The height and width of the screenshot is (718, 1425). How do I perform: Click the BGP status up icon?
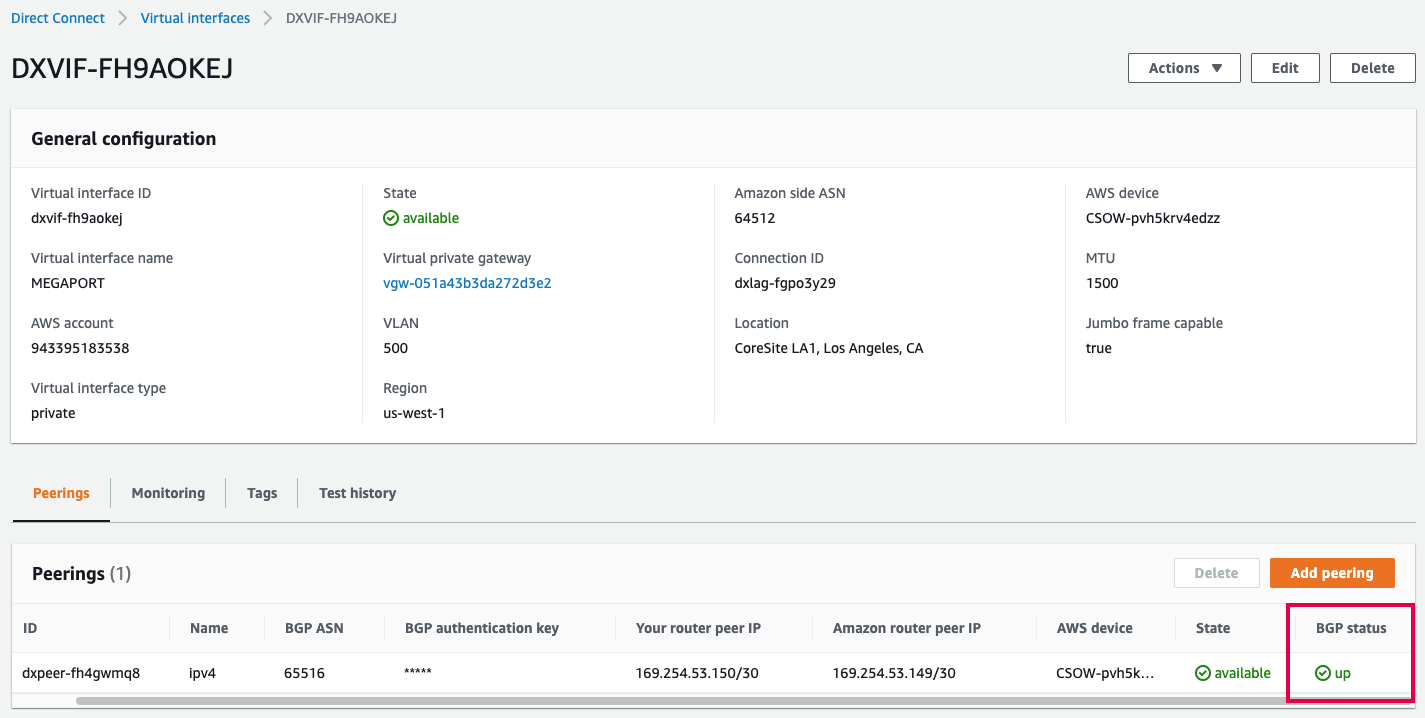[x=1325, y=672]
